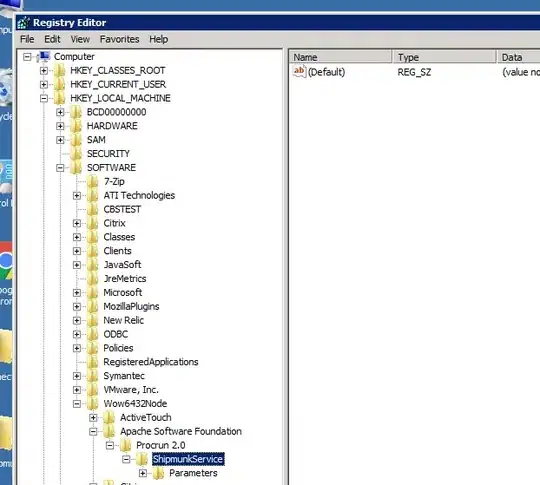Screen dimensions: 540x485
Task: Click the CBSTEST folder icon
Action: (x=92, y=209)
